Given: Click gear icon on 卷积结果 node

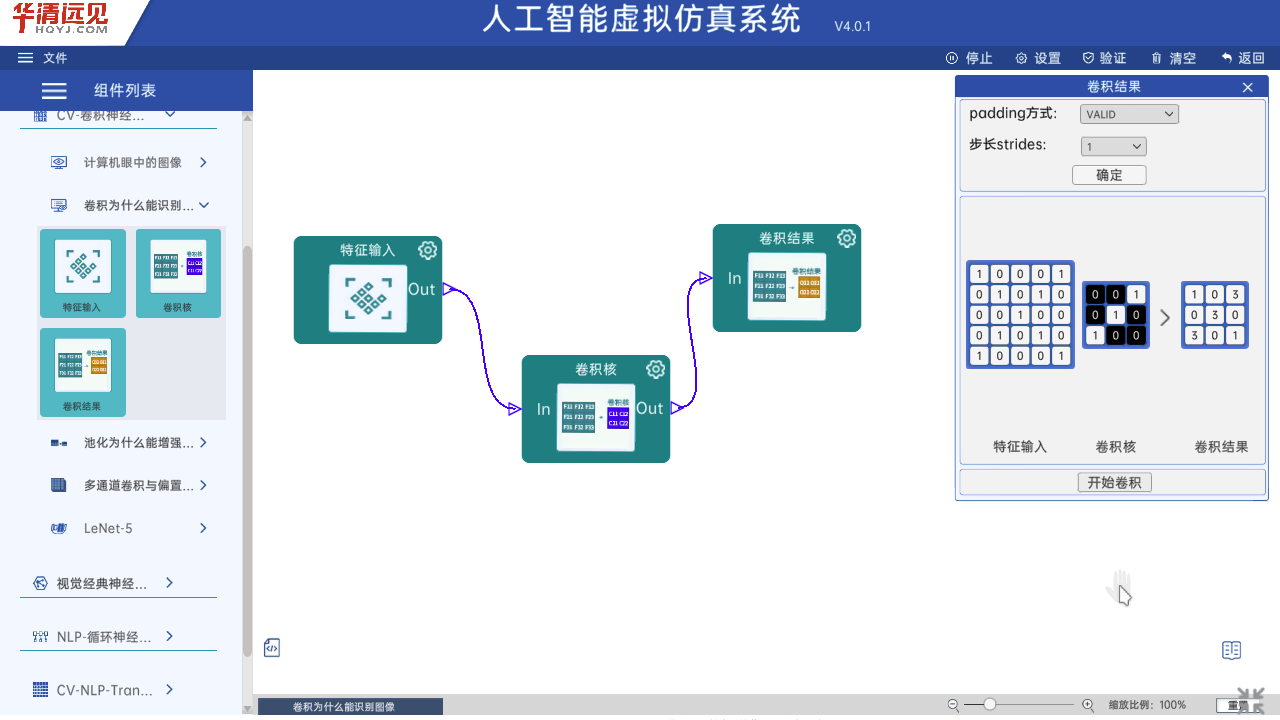Looking at the screenshot, I should pyautogui.click(x=846, y=238).
